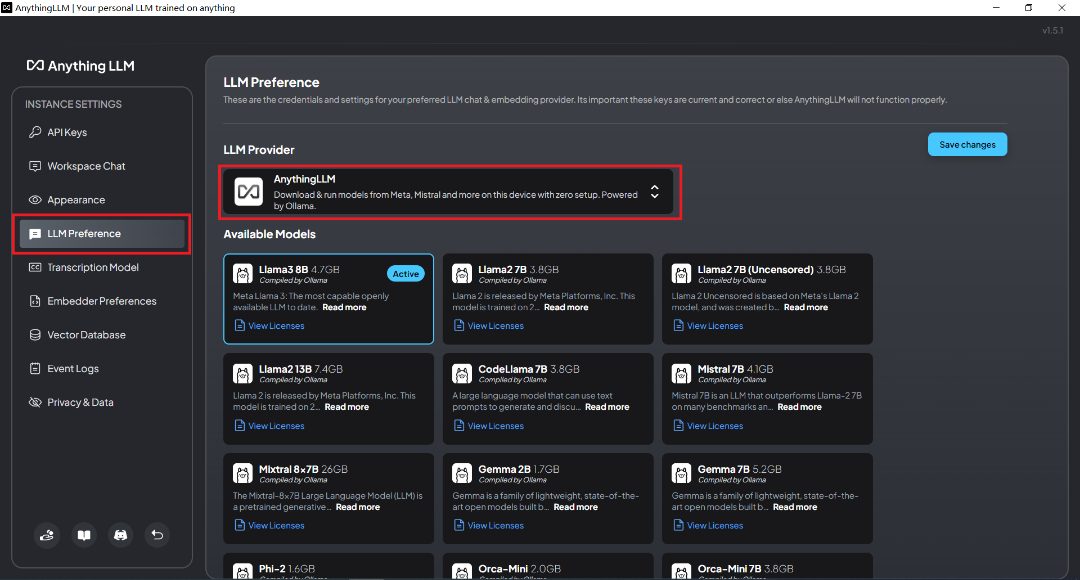This screenshot has width=1080, height=580.
Task: Select the Orca-Mini 7B model card
Action: (767, 567)
